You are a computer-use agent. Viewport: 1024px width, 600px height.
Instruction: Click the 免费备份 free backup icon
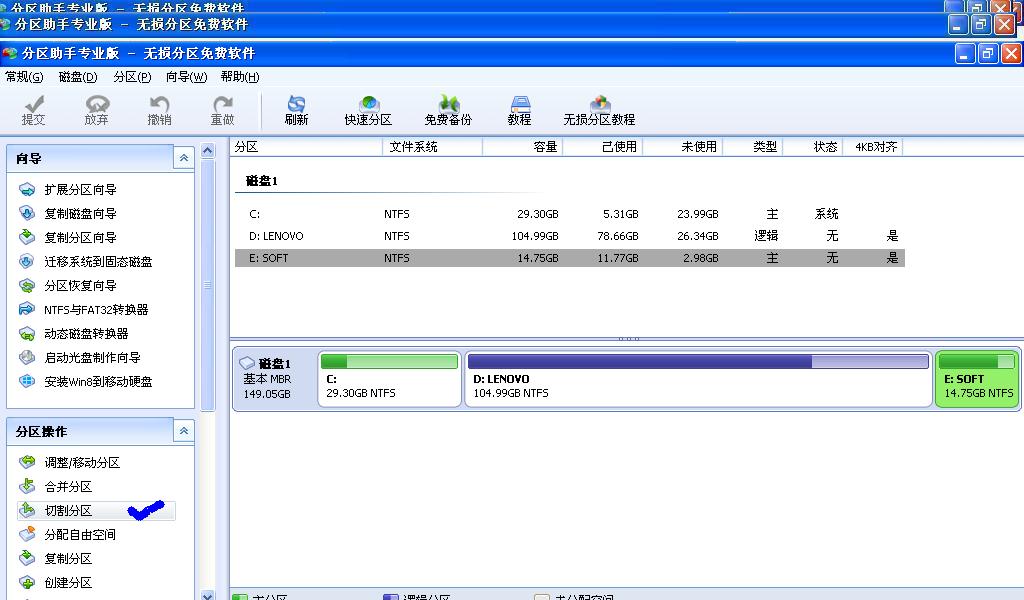(448, 110)
